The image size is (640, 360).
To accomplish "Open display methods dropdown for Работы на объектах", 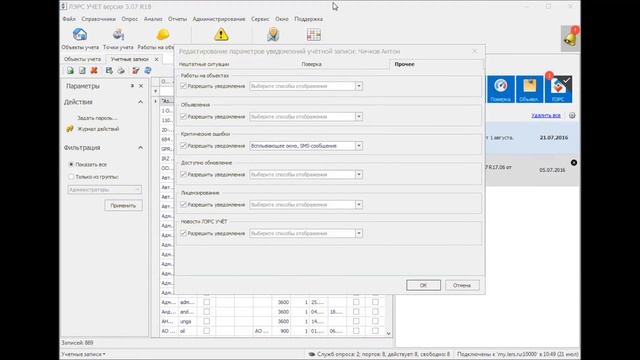I will pos(358,86).
